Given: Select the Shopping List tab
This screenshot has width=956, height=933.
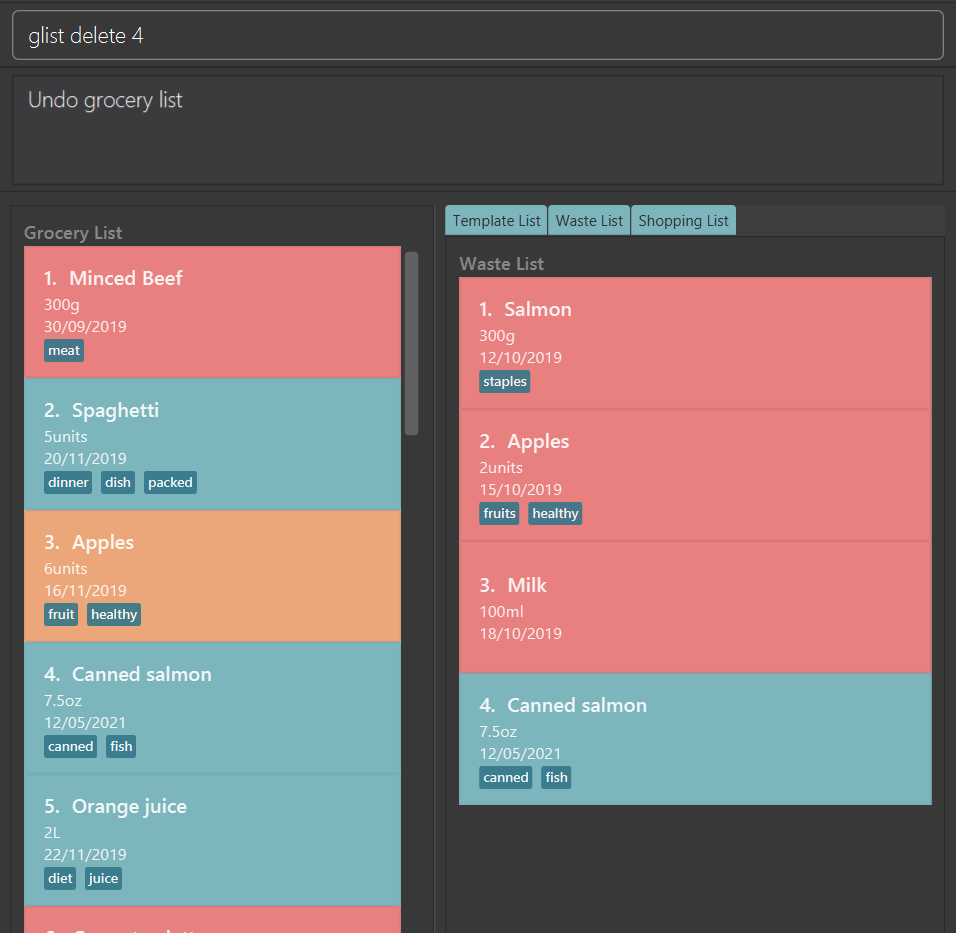Looking at the screenshot, I should pyautogui.click(x=683, y=221).
